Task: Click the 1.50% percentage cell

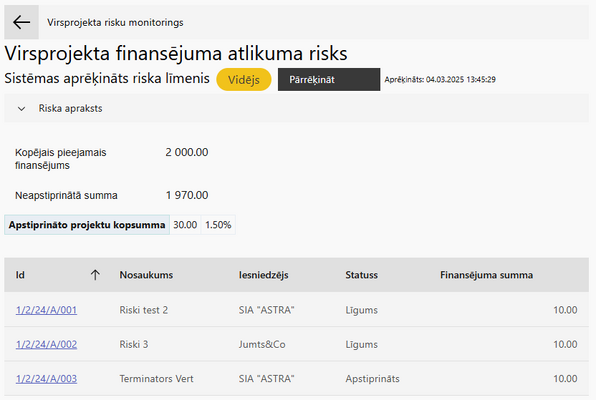Action: 218,225
